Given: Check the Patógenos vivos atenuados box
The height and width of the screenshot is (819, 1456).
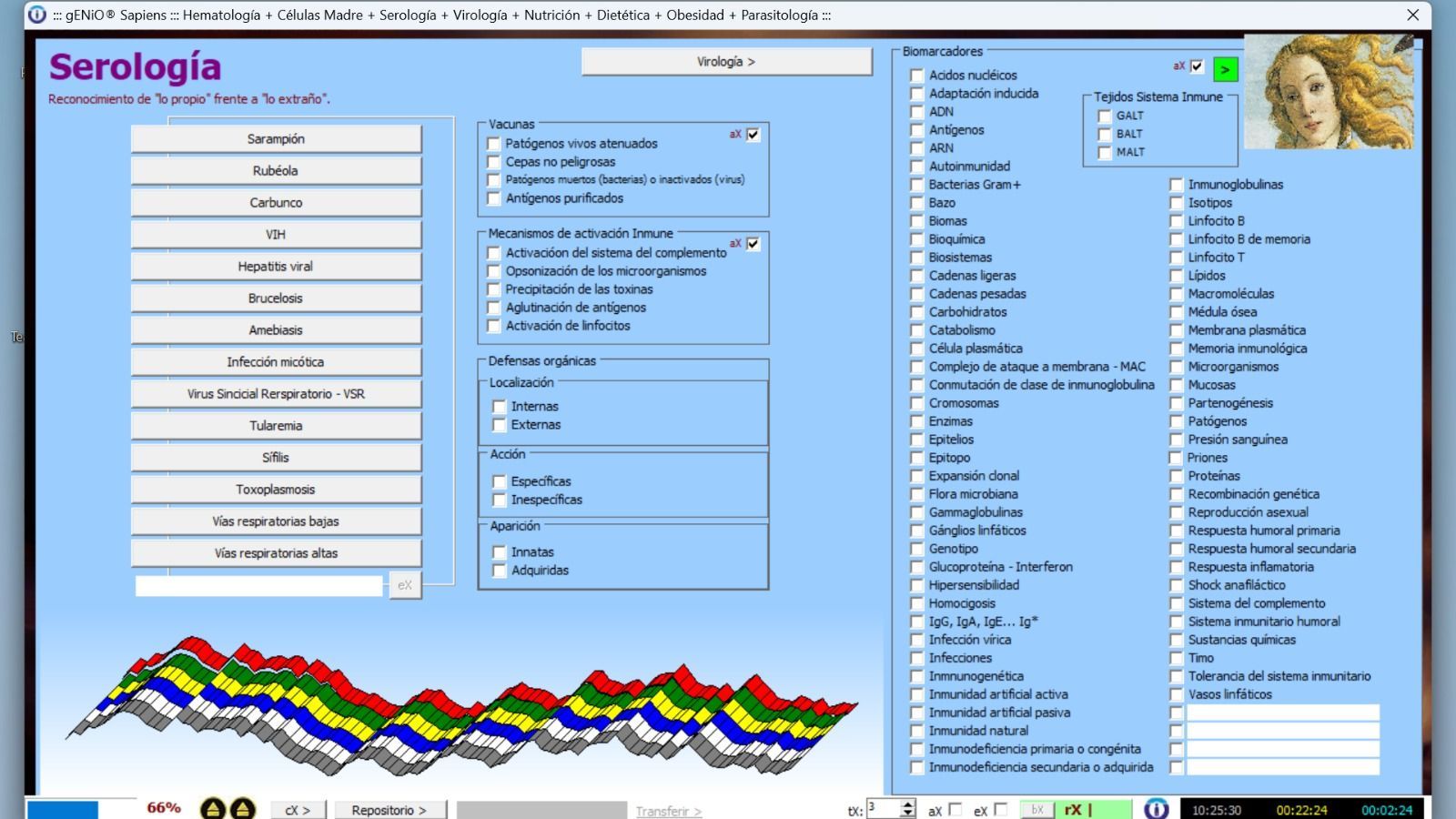Looking at the screenshot, I should 494,144.
